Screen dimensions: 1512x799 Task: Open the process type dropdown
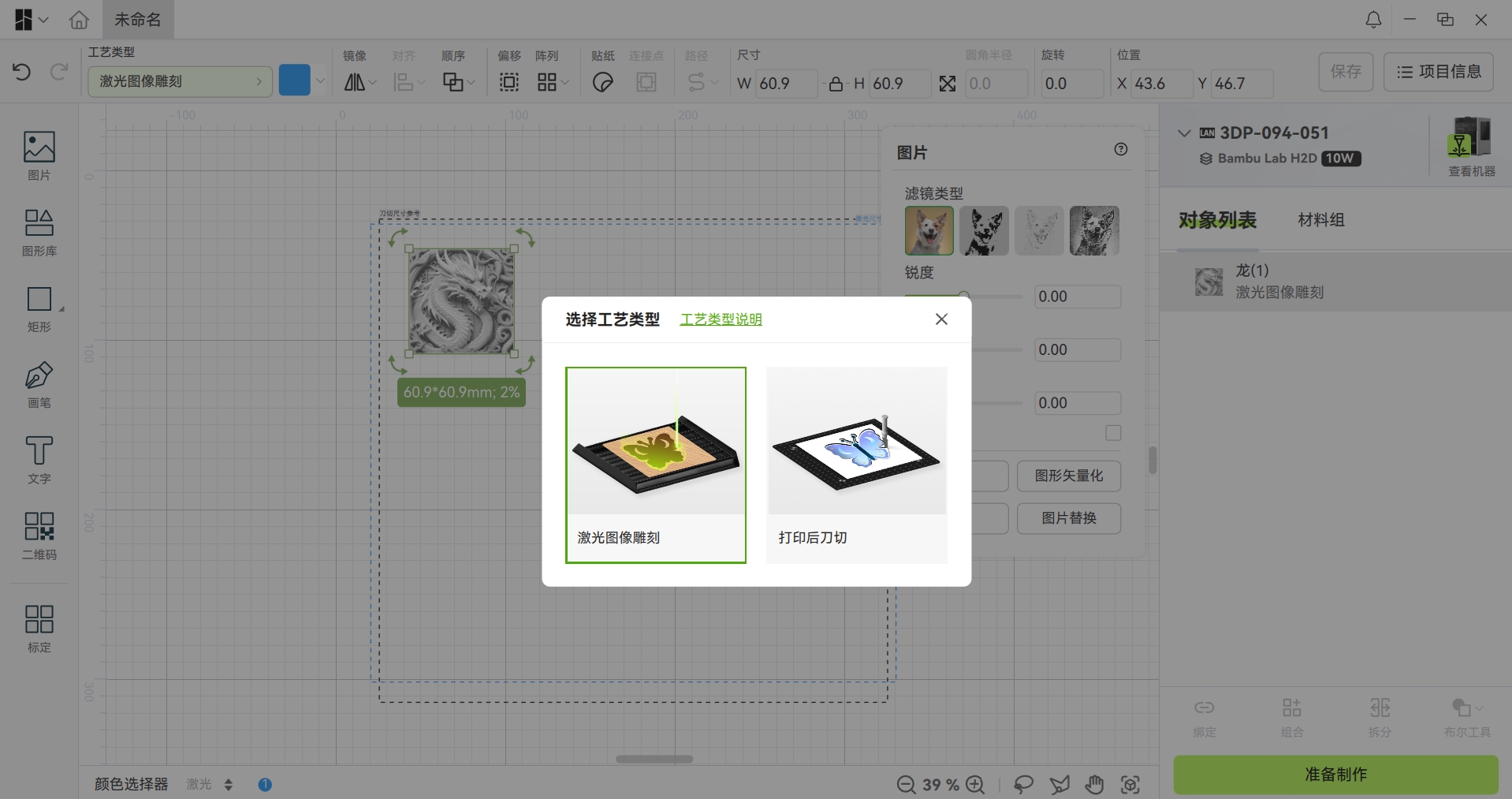181,81
